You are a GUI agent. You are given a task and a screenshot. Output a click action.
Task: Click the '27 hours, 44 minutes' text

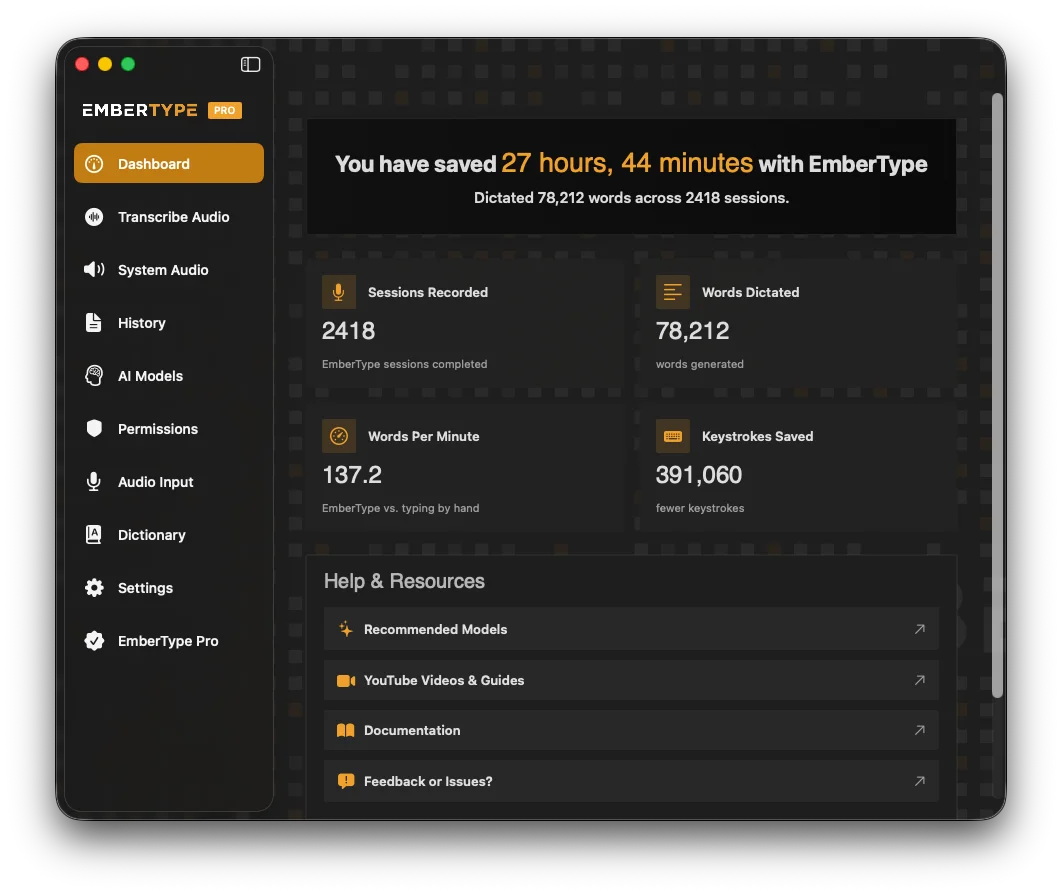pos(626,163)
